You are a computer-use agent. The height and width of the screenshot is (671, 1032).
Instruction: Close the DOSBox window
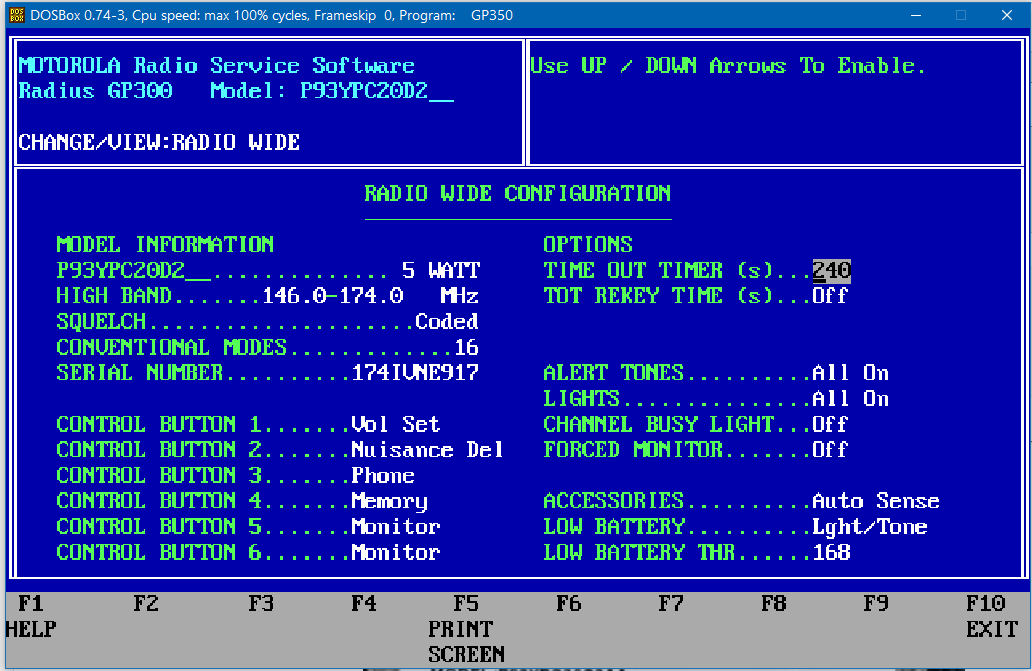(1006, 15)
